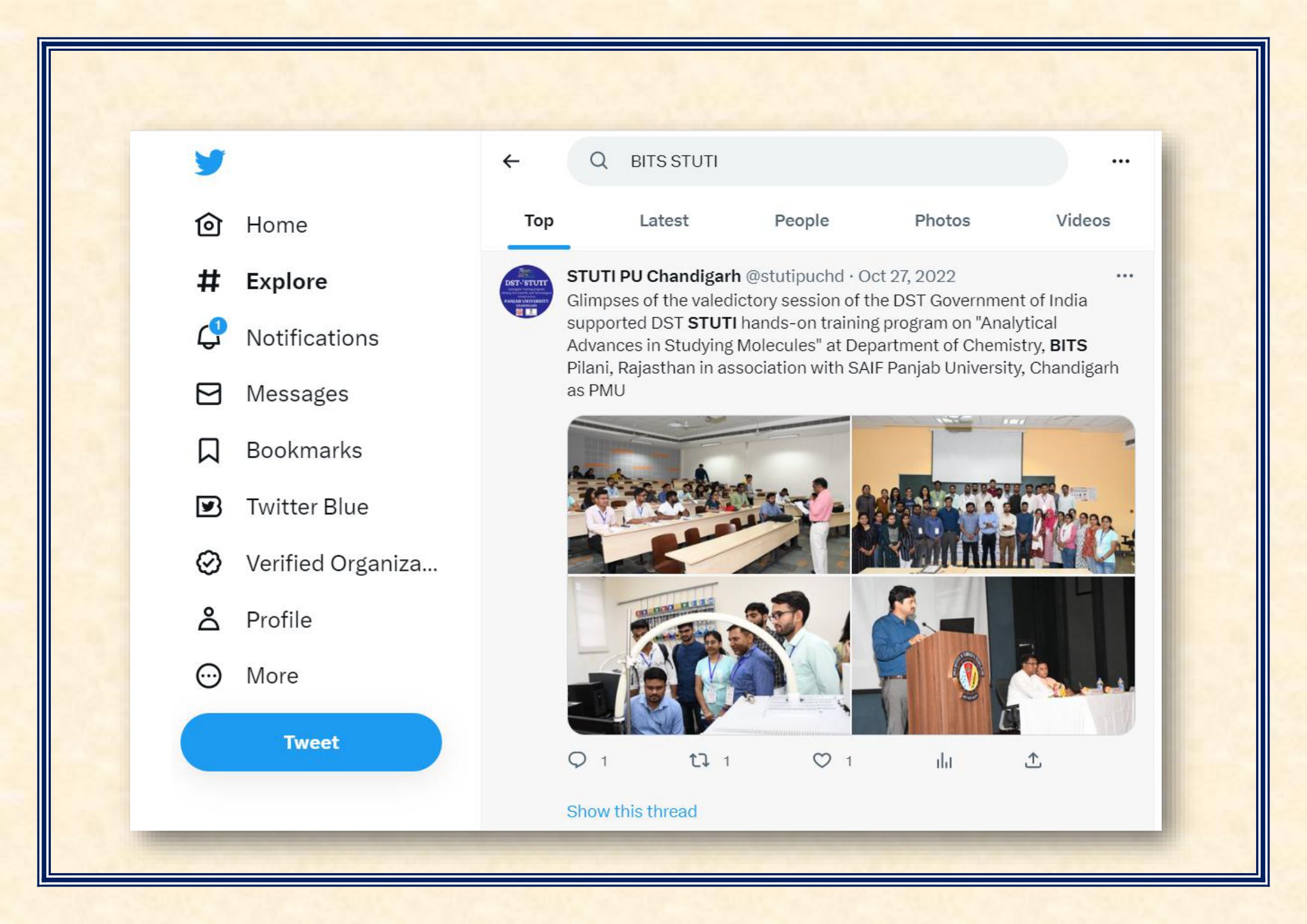This screenshot has width=1307, height=924.
Task: Click the Twitter bird logo
Action: coord(210,162)
